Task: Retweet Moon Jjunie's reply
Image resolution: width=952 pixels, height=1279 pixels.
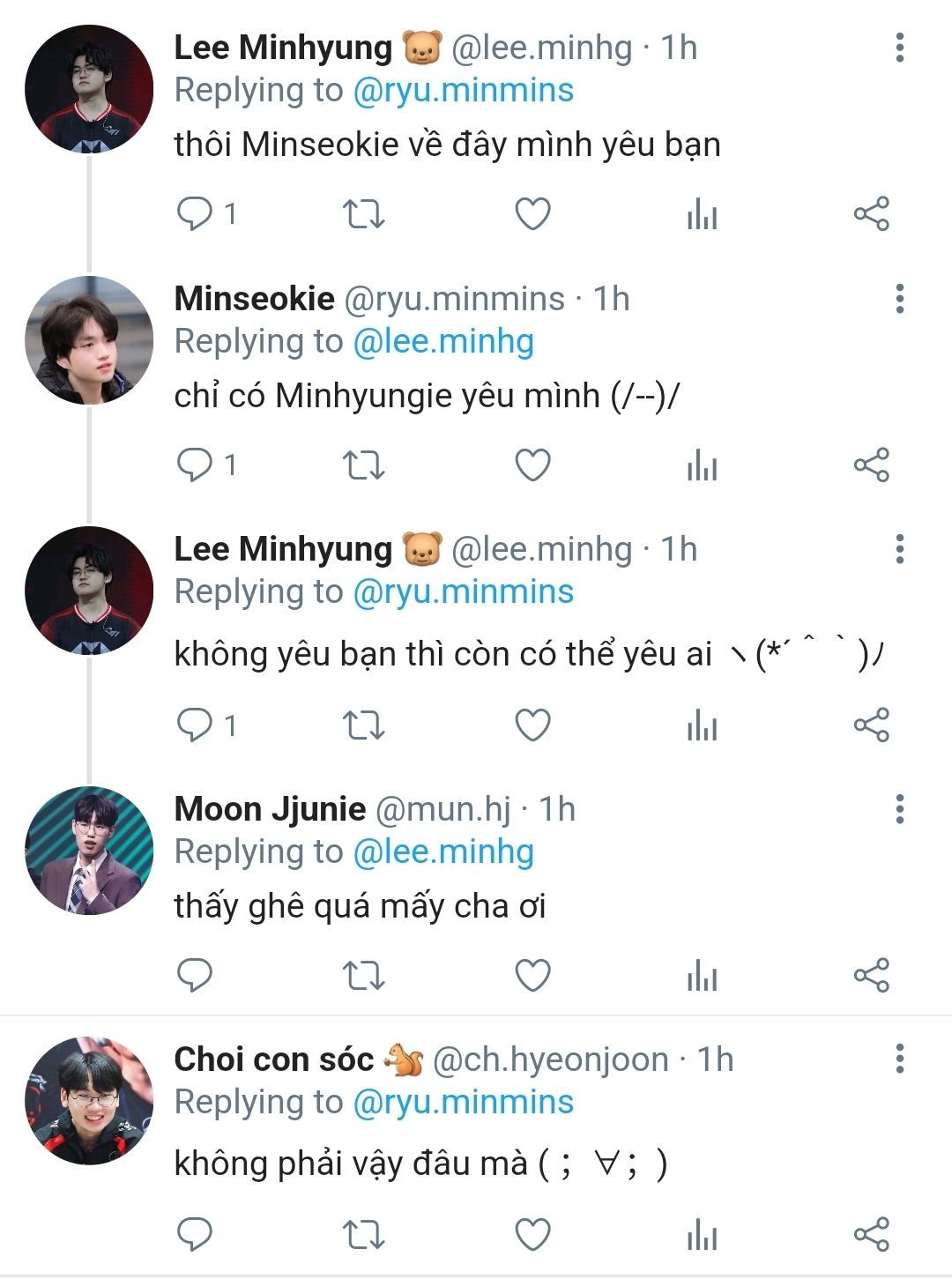Action: tap(363, 975)
